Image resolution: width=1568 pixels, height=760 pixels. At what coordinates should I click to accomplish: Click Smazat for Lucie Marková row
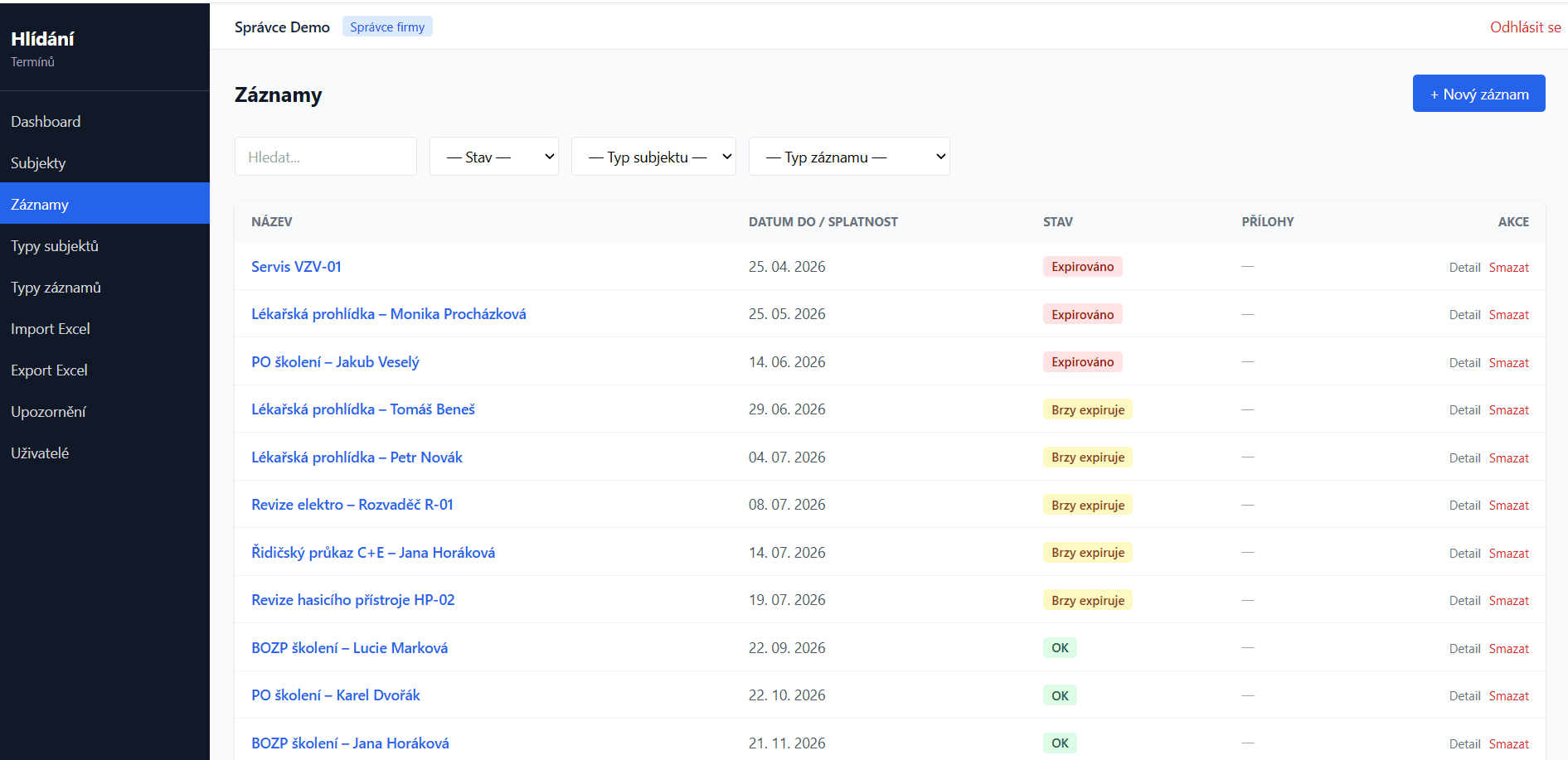click(x=1508, y=649)
